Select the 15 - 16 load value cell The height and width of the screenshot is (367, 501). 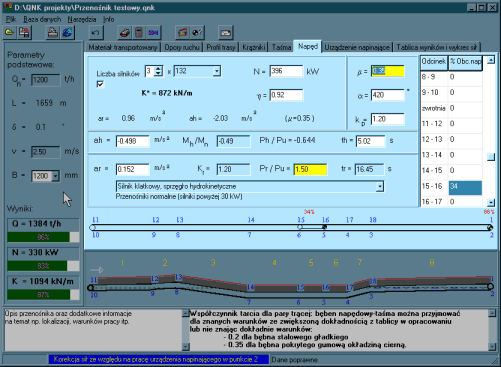point(465,186)
